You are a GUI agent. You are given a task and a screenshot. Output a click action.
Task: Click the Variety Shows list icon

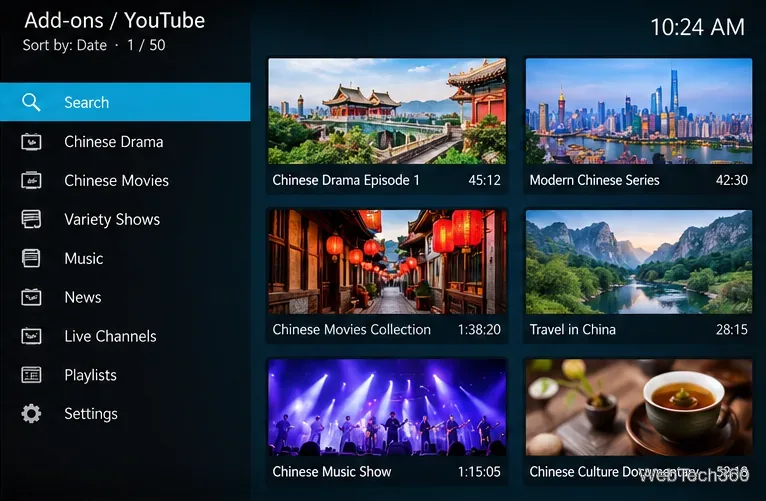pyautogui.click(x=31, y=219)
